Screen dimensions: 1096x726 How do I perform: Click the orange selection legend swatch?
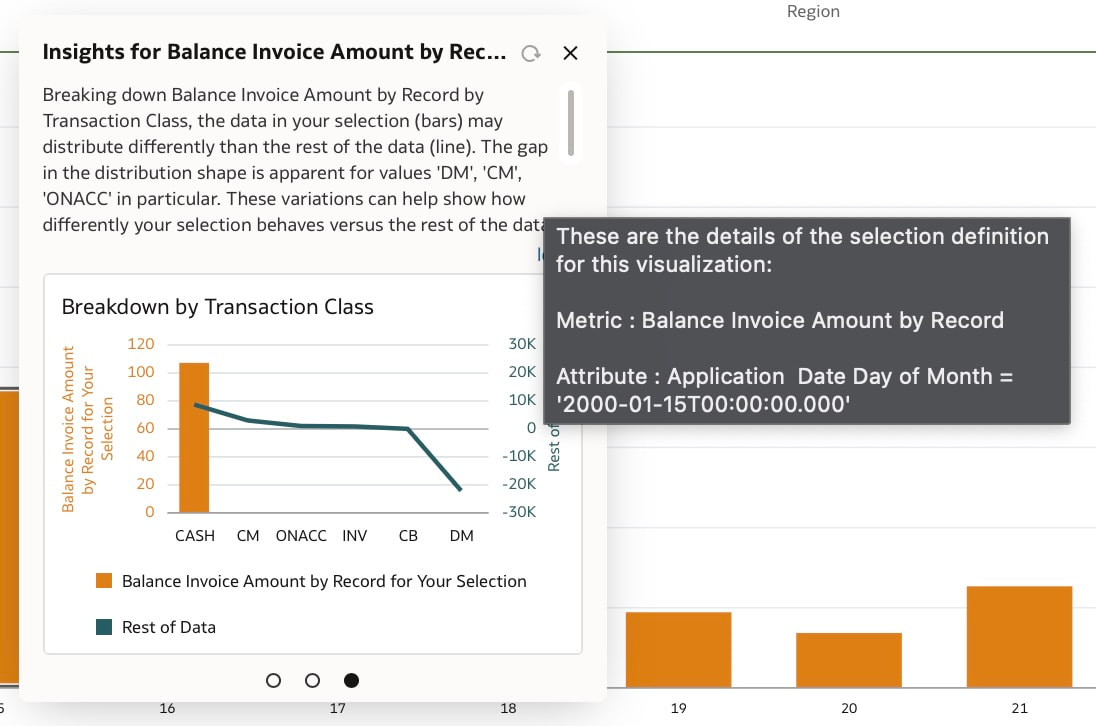tap(104, 581)
